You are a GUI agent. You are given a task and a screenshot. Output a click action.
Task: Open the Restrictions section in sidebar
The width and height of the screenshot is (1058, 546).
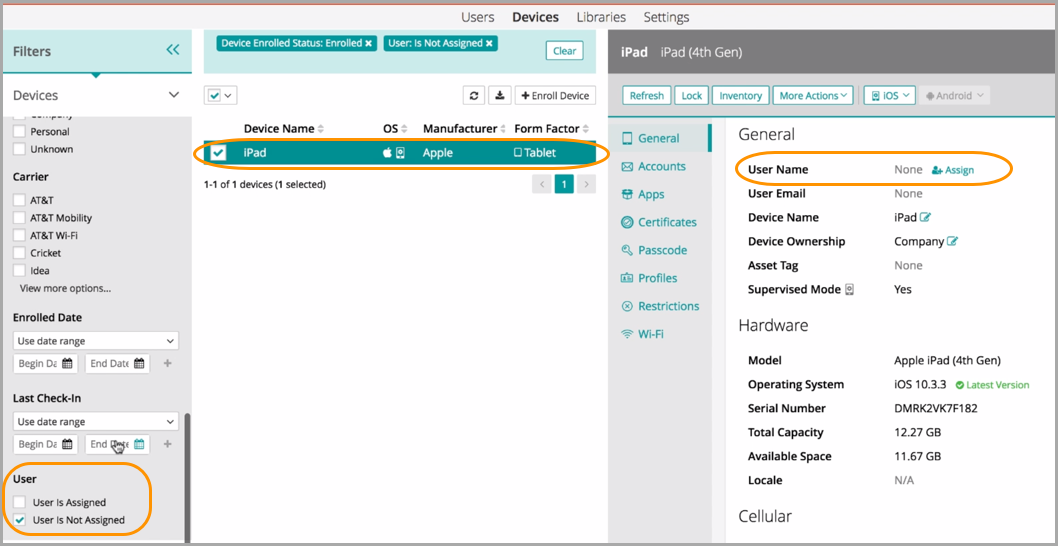668,306
